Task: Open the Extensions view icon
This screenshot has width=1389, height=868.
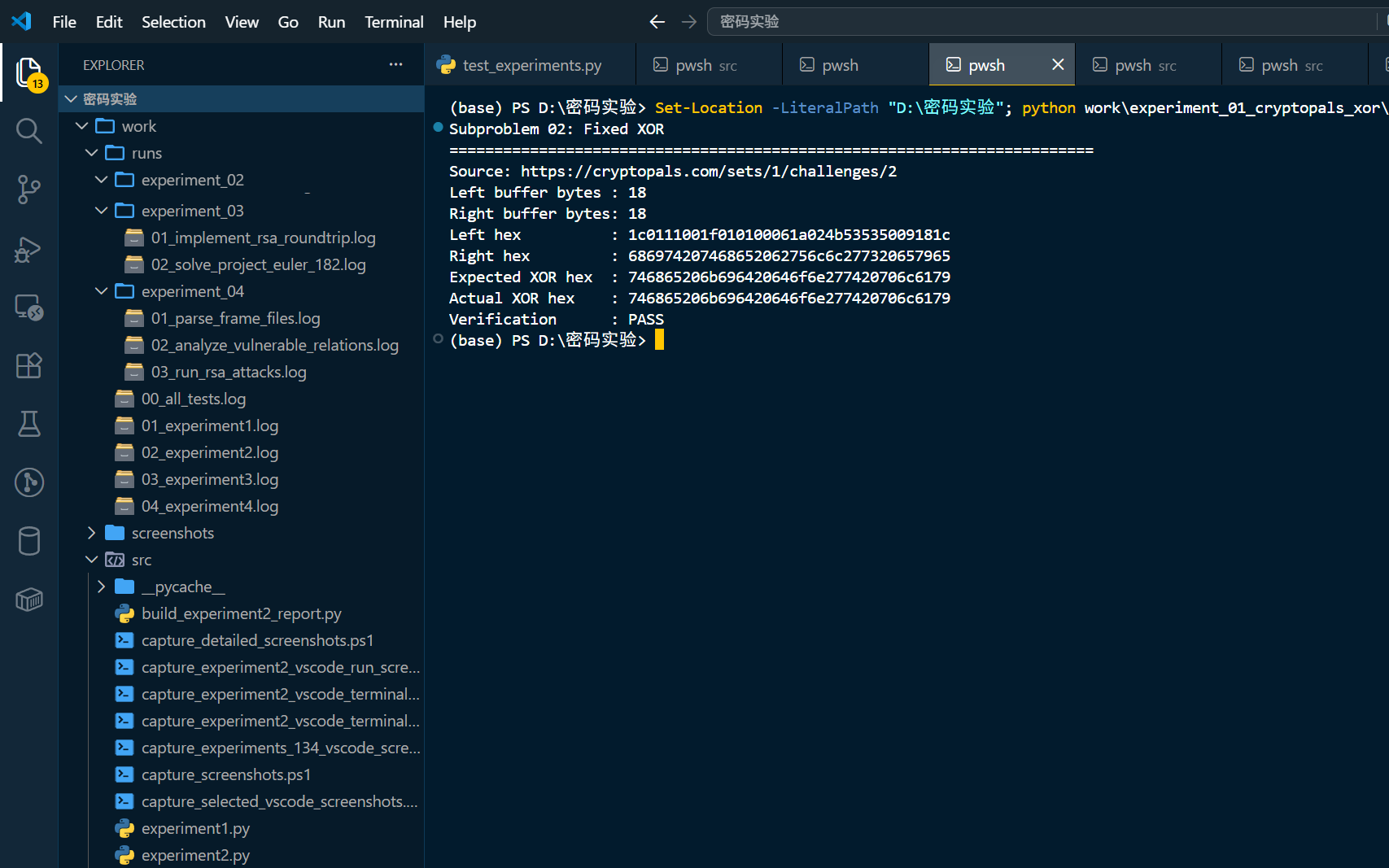Action: click(29, 365)
